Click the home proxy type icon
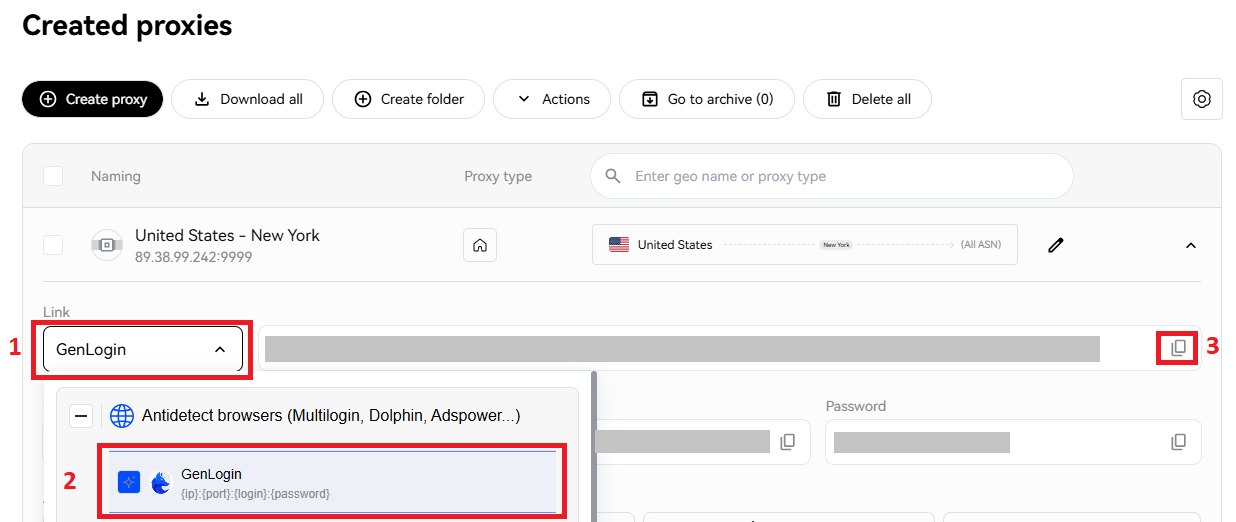 pyautogui.click(x=480, y=245)
